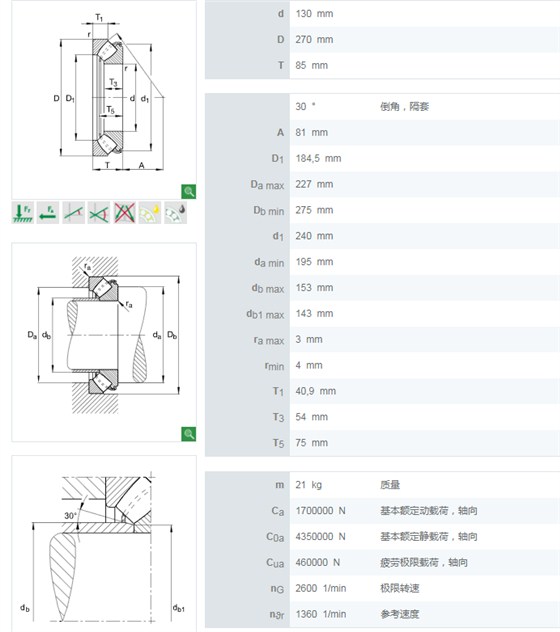Click the Da max parameter label
This screenshot has width=560, height=632.
click(267, 185)
